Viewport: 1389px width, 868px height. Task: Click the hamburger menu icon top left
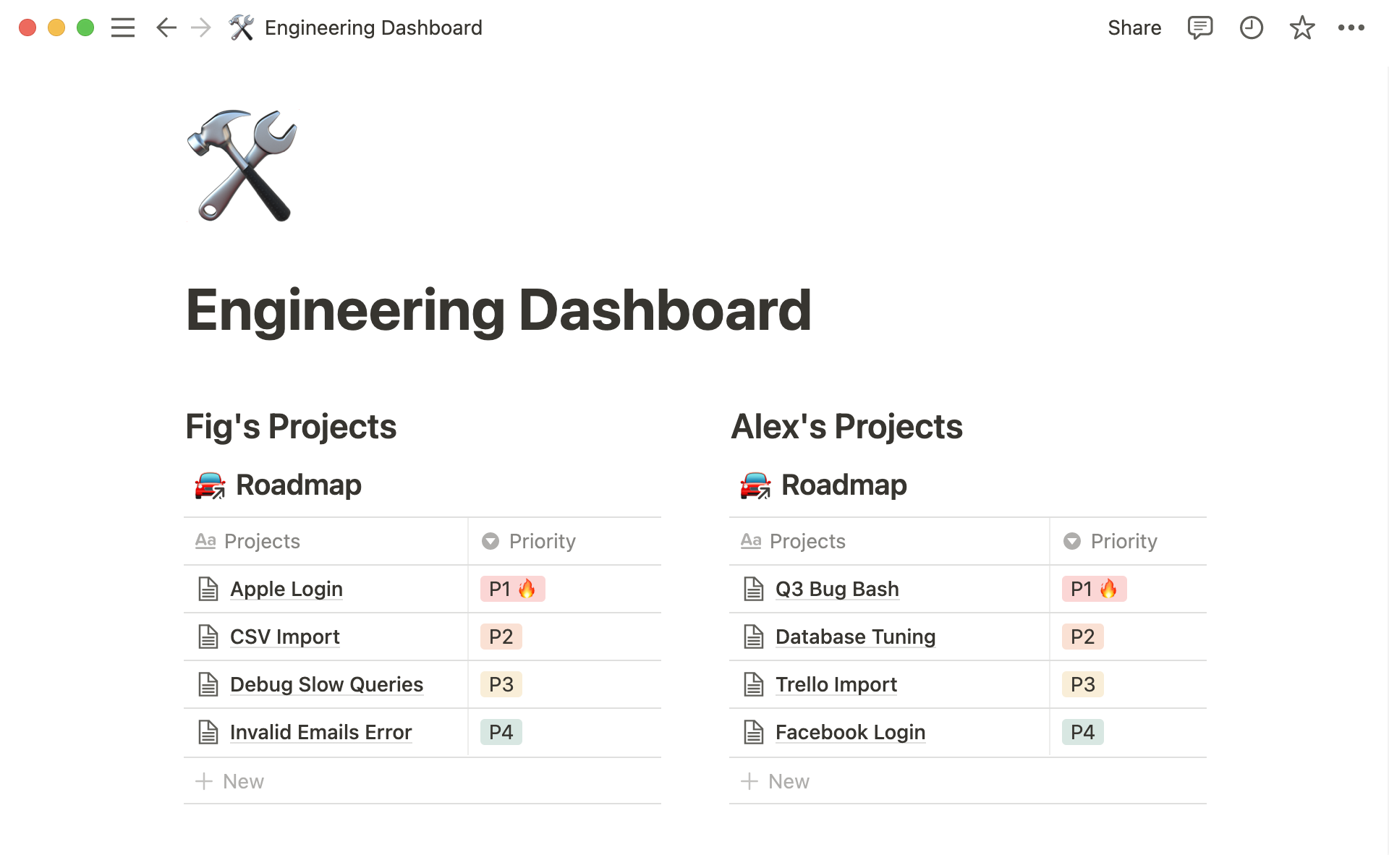(124, 27)
